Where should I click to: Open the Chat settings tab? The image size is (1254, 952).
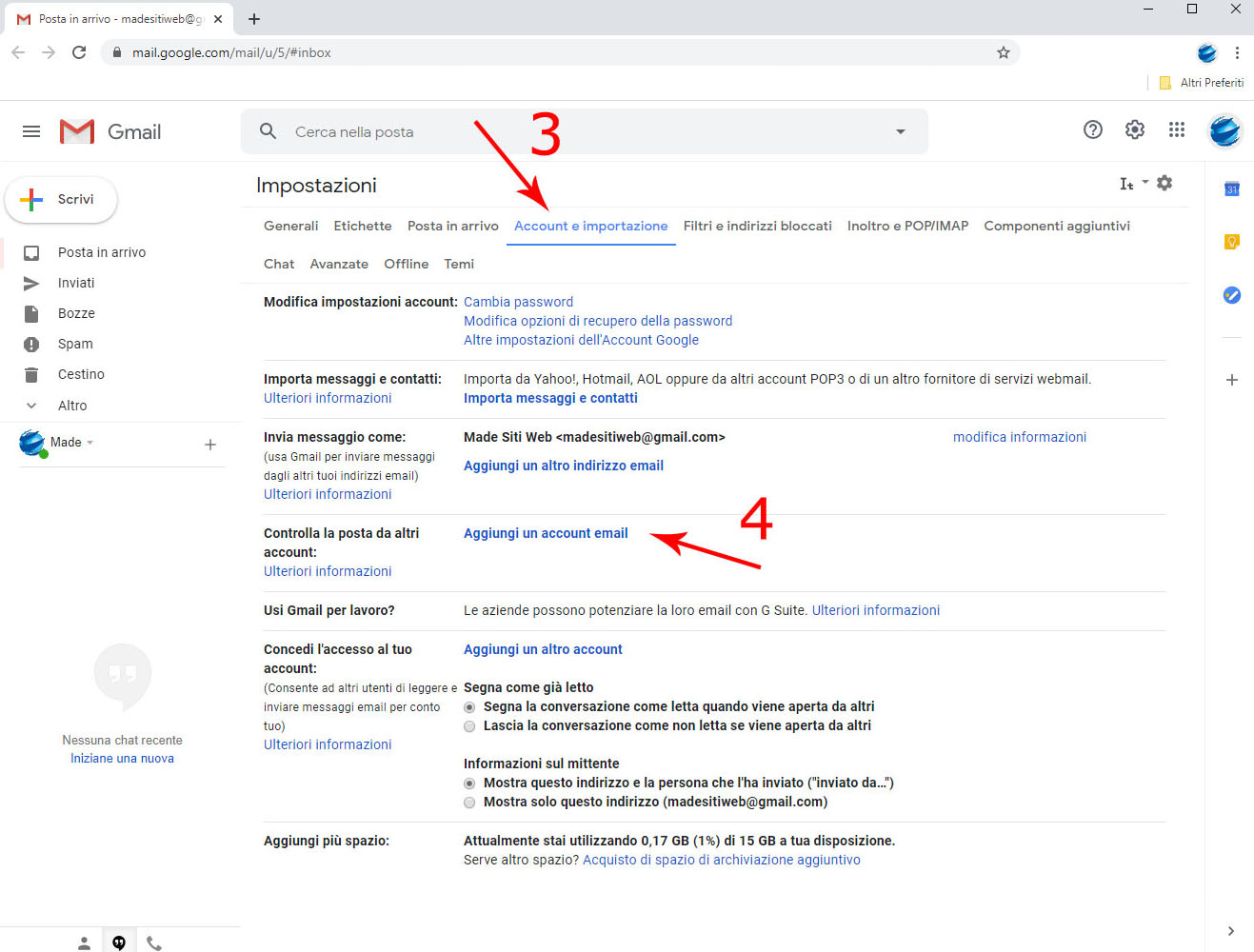click(279, 264)
